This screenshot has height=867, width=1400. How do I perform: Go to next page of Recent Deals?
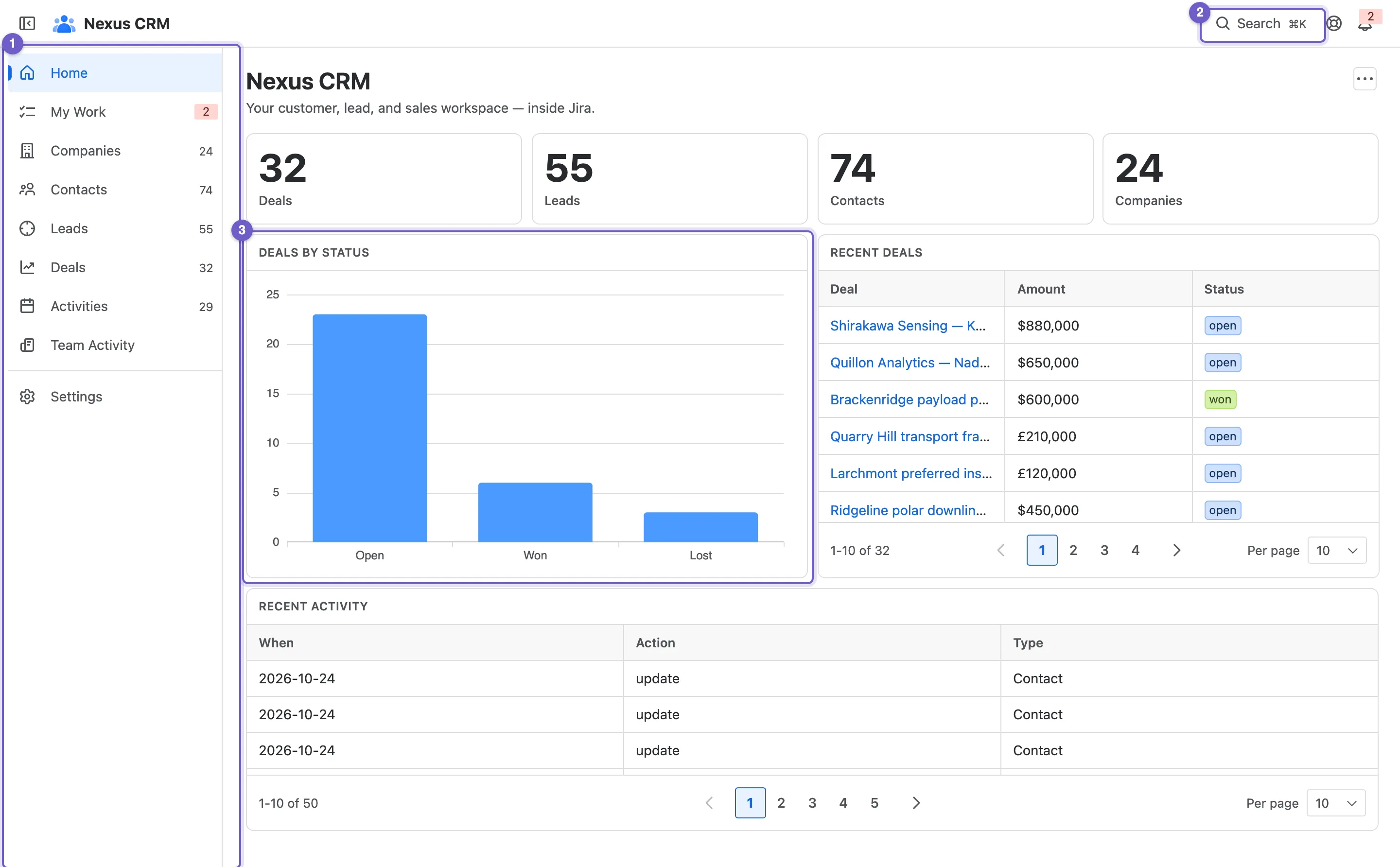pos(1176,551)
